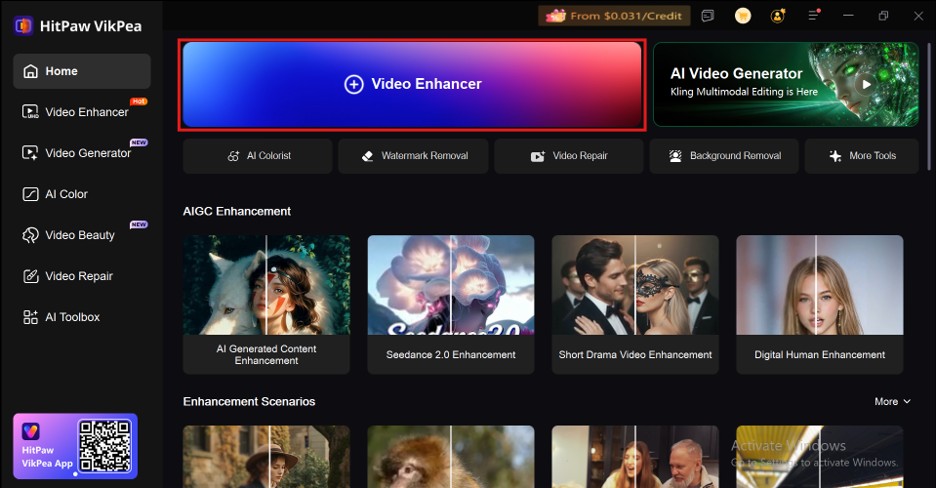The image size is (936, 488).
Task: Open the hamburger menu icon
Action: (814, 16)
